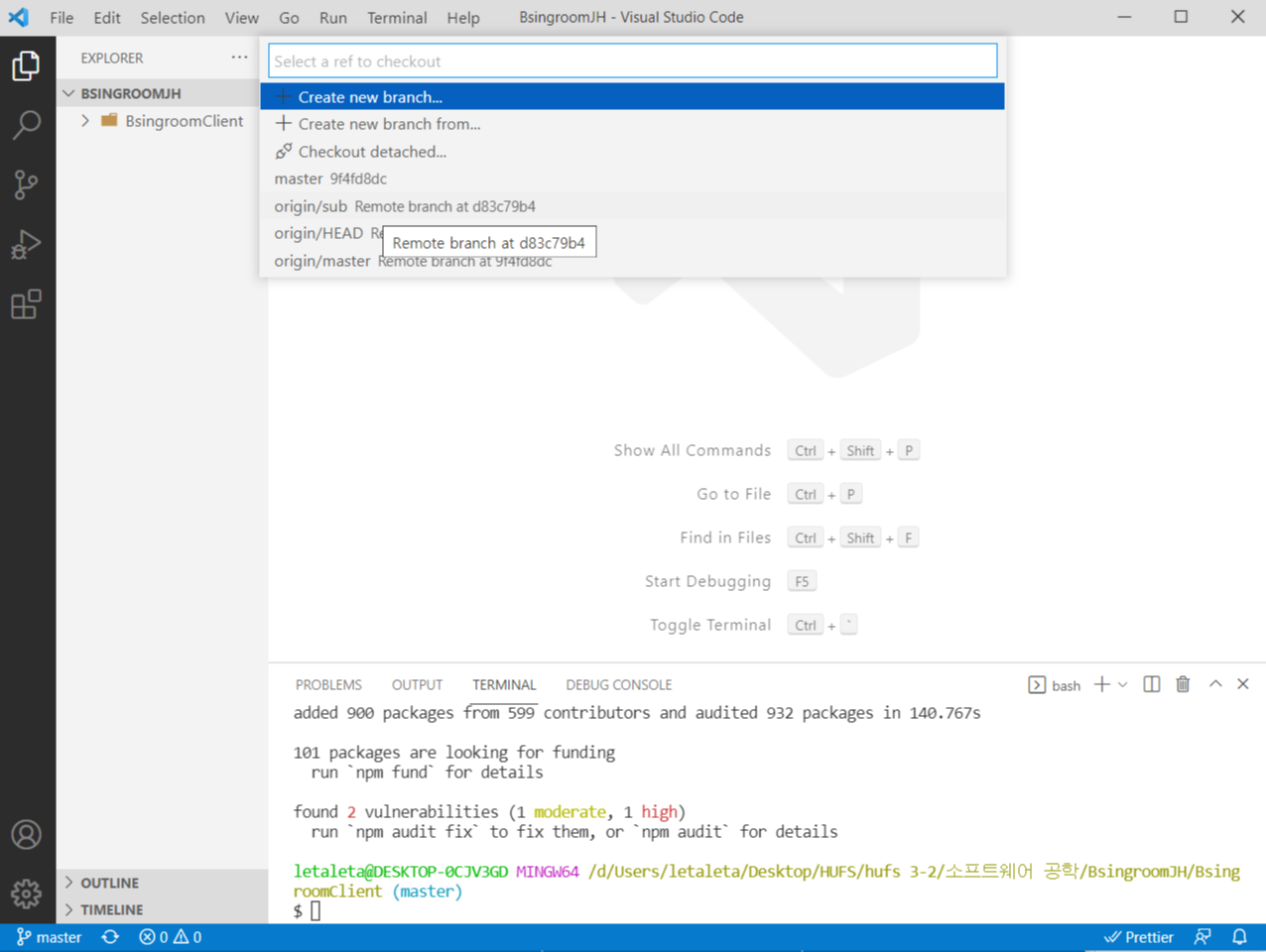Open Explorer's more actions ellipsis
The height and width of the screenshot is (952, 1266).
239,58
